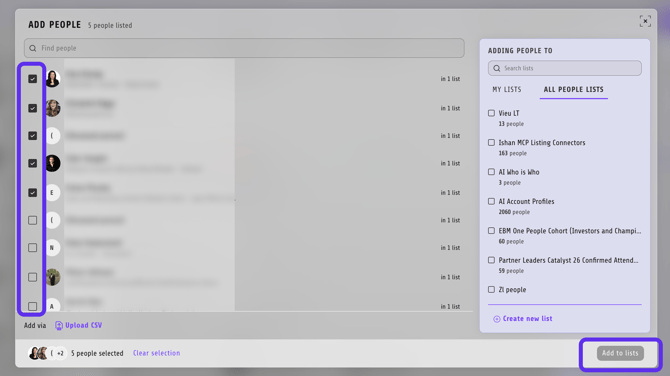The height and width of the screenshot is (376, 670).
Task: Click the magnifier icon in Search lists
Action: point(497,68)
